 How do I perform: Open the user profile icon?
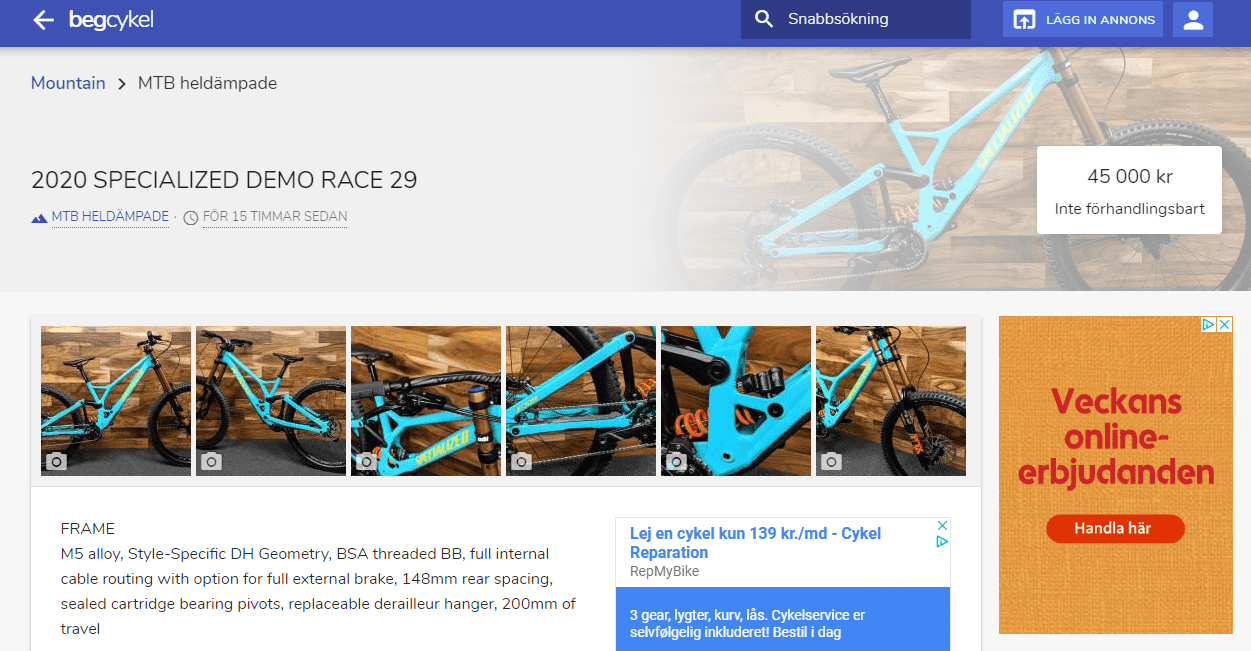pos(1192,20)
